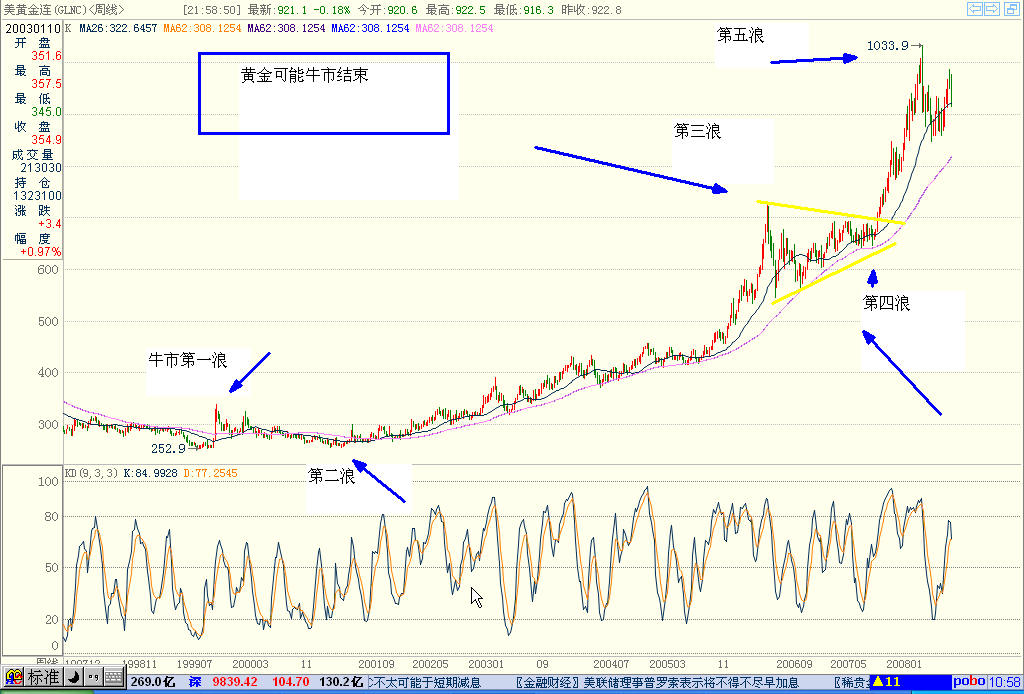Screen dimensions: 1024x694
Task: Click the 最低:916.3 quote in header
Action: (524, 10)
